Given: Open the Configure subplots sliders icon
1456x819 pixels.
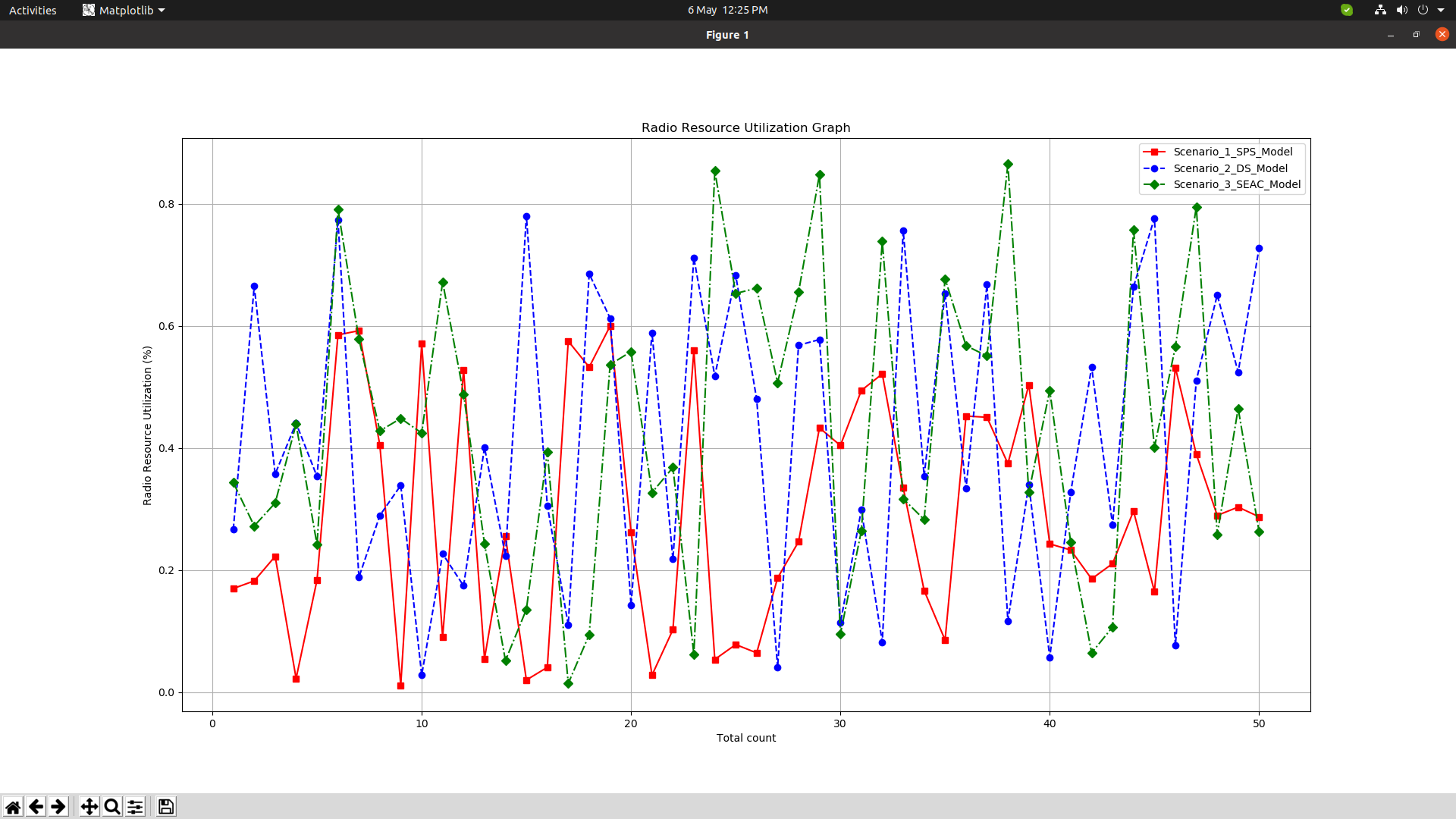Looking at the screenshot, I should click(x=135, y=807).
